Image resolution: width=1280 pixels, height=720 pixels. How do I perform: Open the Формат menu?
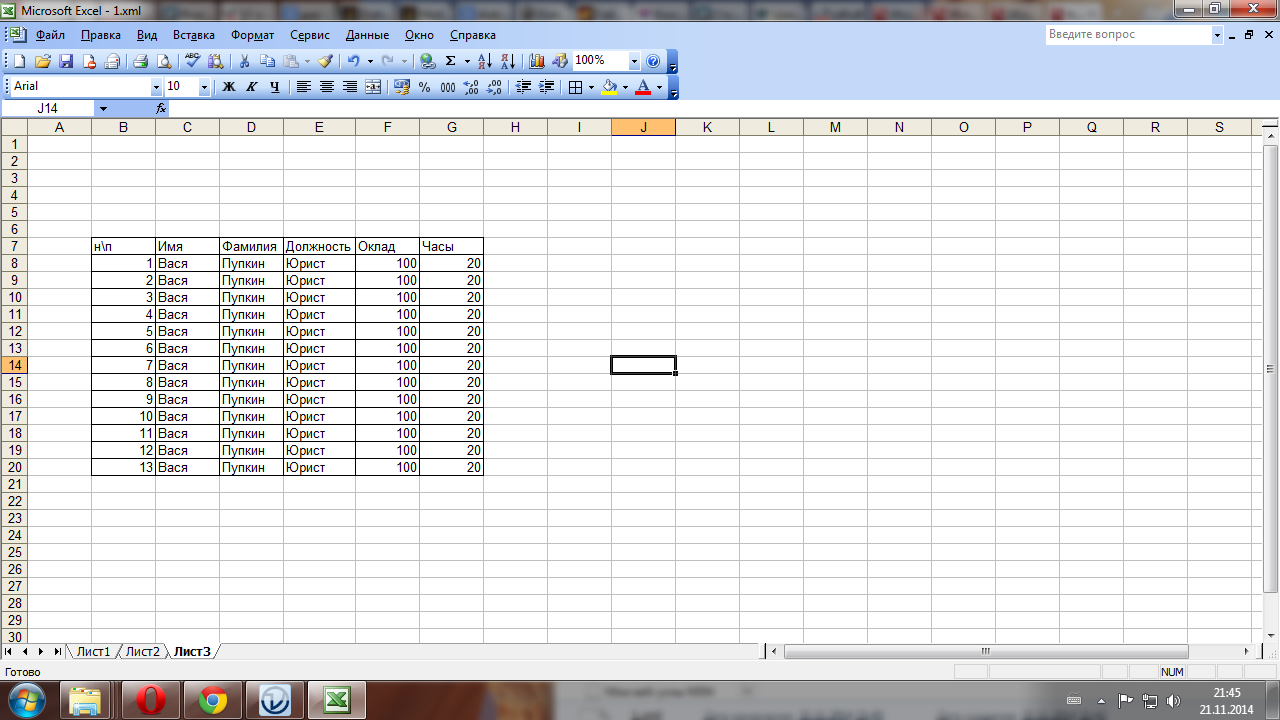tap(252, 35)
